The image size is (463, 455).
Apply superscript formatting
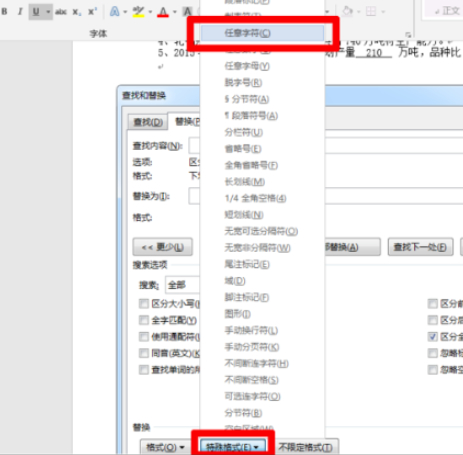click(92, 12)
